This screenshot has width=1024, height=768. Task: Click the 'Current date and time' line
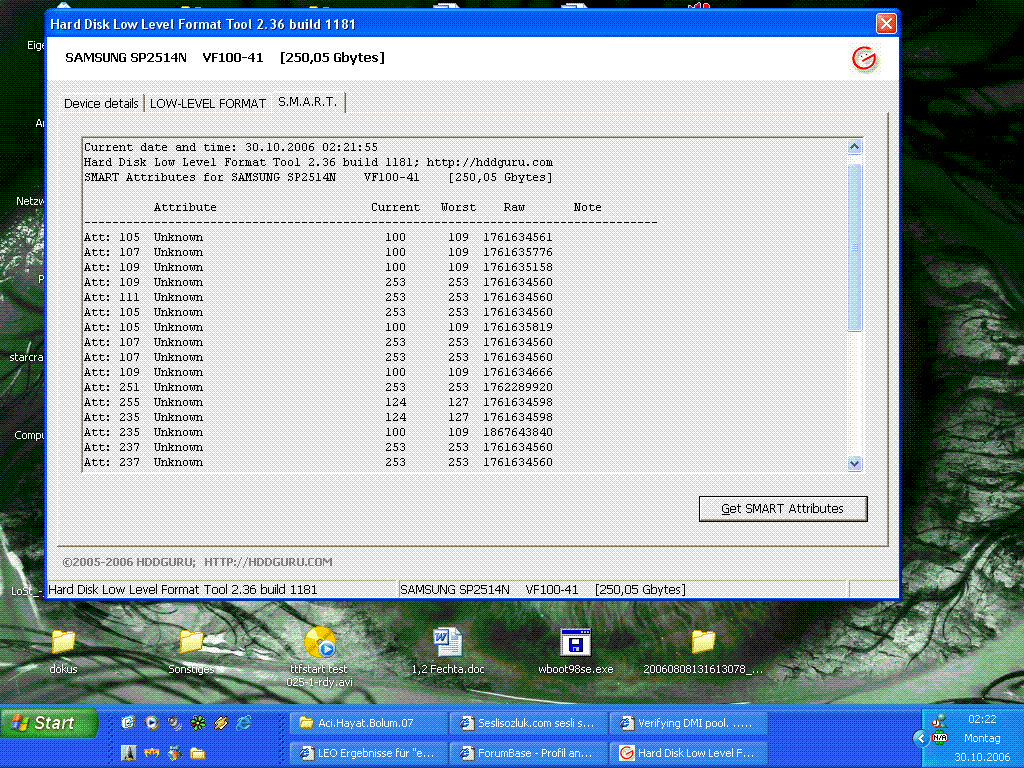click(231, 147)
